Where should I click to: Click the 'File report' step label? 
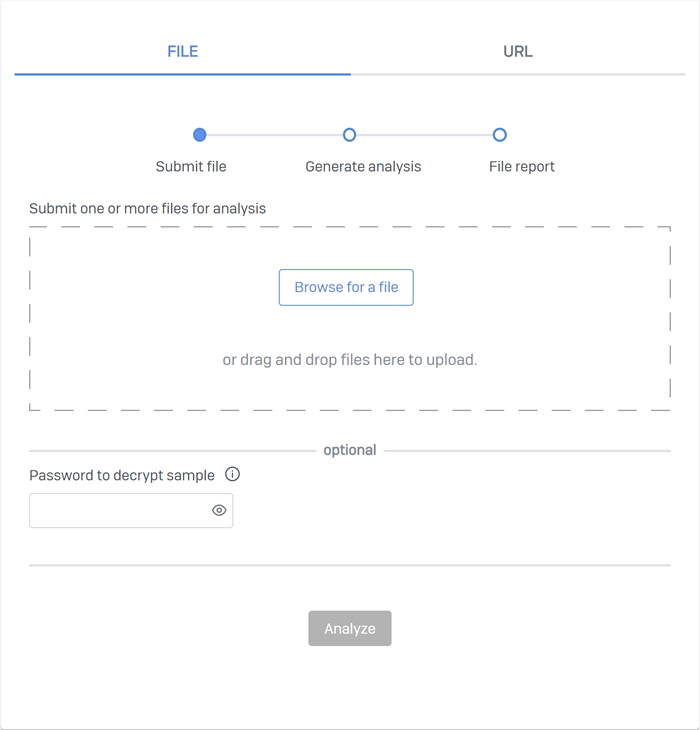[521, 167]
